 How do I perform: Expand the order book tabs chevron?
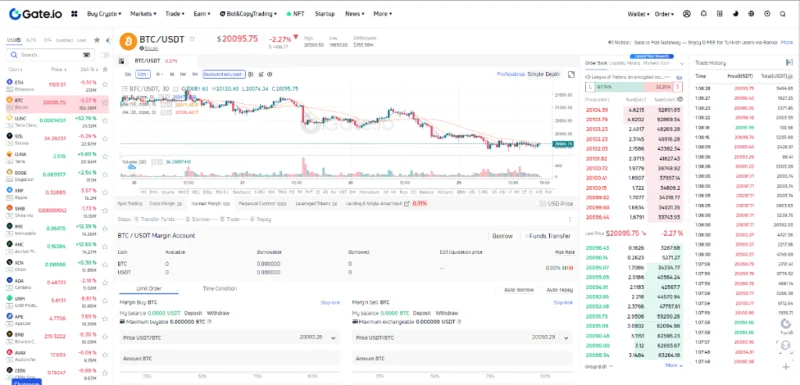pos(682,63)
